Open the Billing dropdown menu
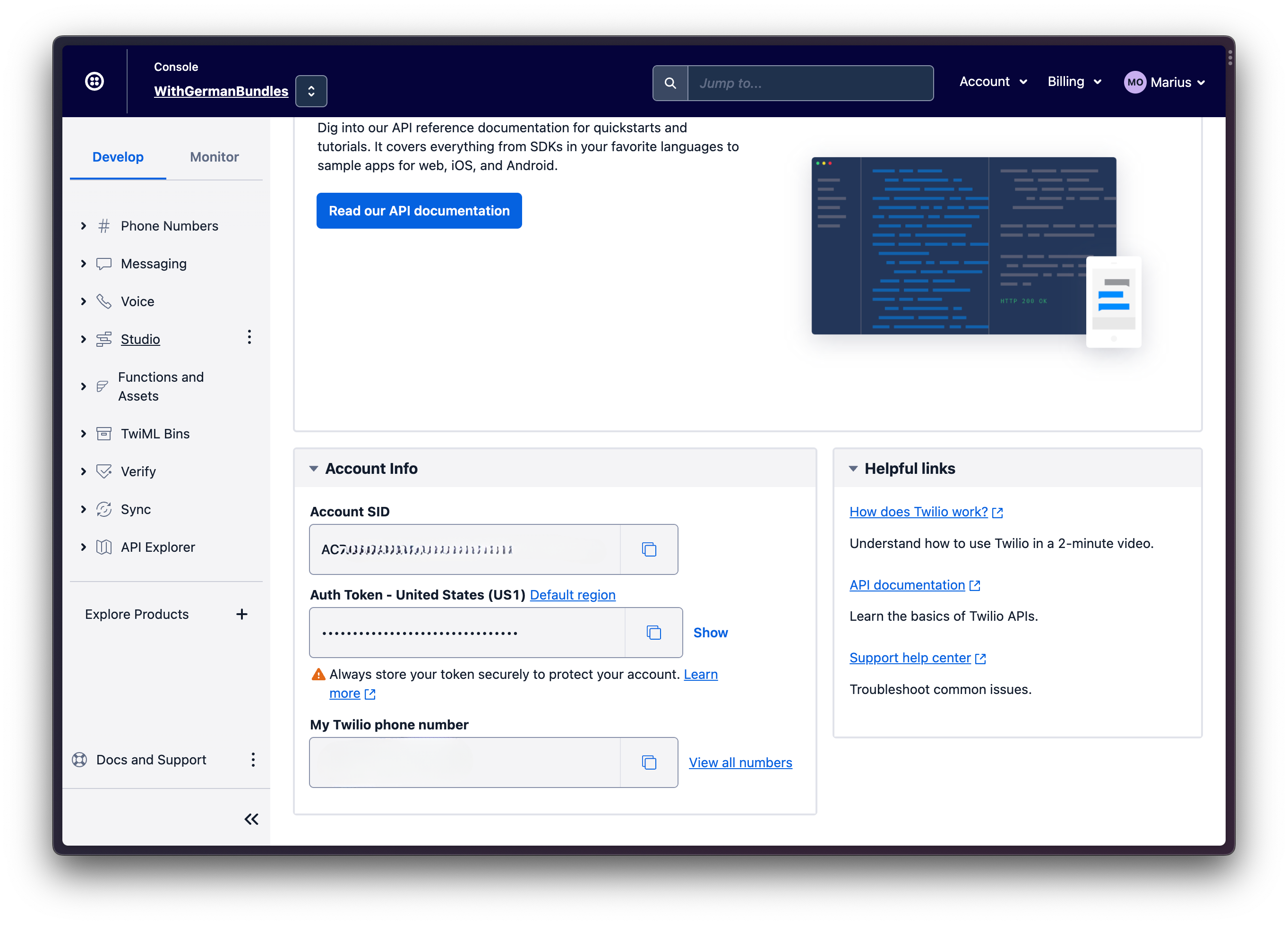Image resolution: width=1288 pixels, height=925 pixels. tap(1074, 82)
